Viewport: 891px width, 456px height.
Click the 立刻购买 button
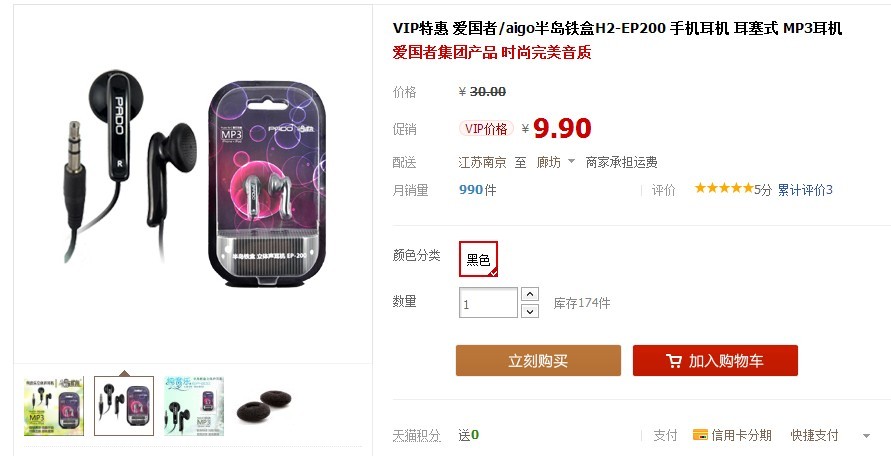[538, 360]
